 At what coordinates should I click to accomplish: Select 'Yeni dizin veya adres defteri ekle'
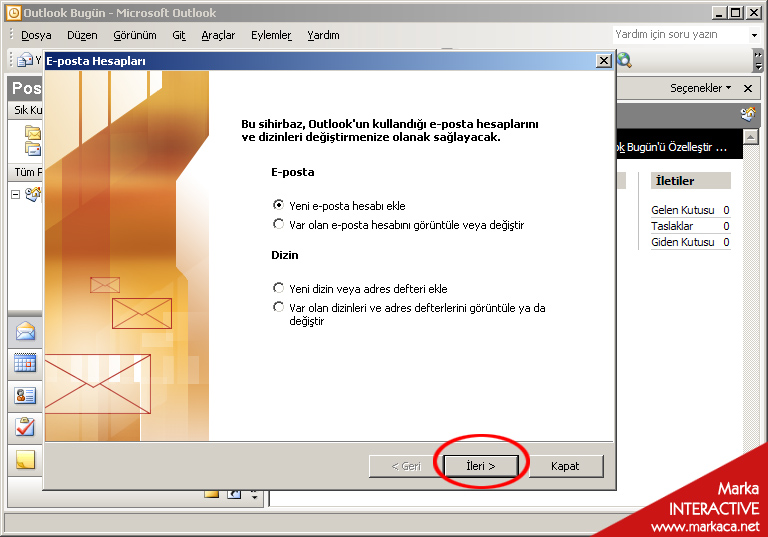click(360, 289)
